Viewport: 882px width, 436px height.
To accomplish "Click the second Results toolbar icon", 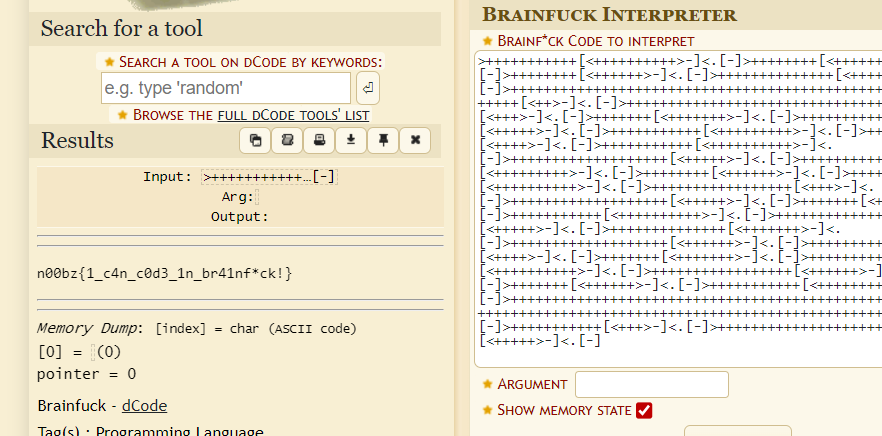I will pyautogui.click(x=287, y=141).
